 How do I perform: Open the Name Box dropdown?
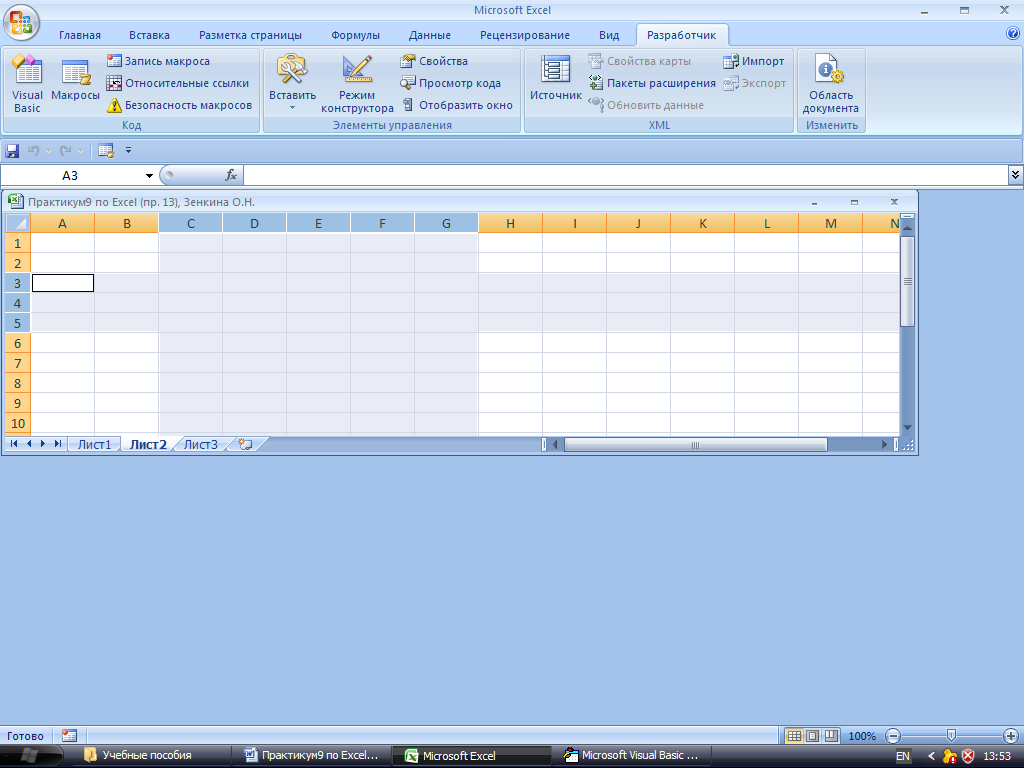(x=149, y=176)
